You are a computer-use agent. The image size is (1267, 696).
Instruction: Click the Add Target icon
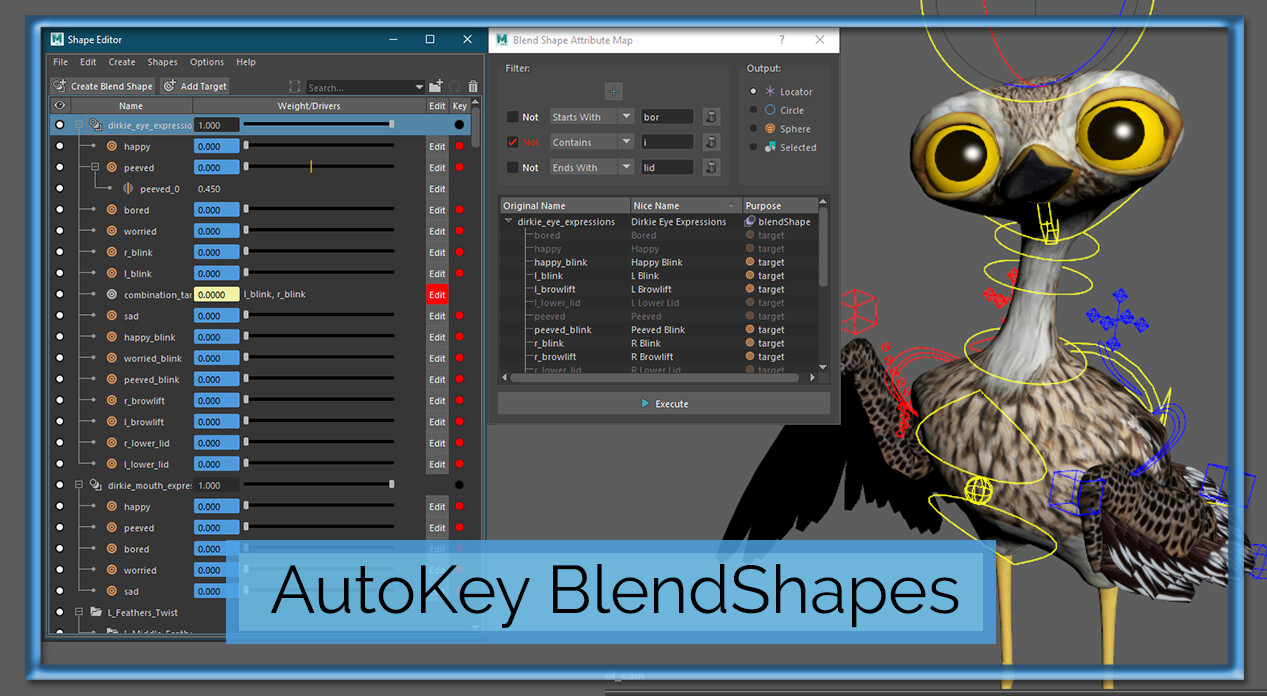169,86
